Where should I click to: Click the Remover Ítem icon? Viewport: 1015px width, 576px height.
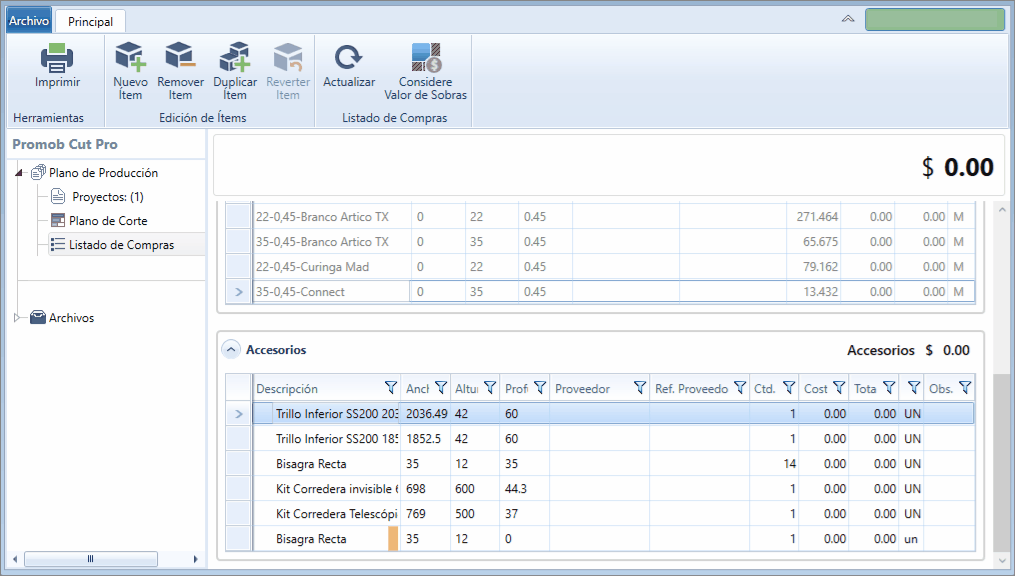click(180, 56)
